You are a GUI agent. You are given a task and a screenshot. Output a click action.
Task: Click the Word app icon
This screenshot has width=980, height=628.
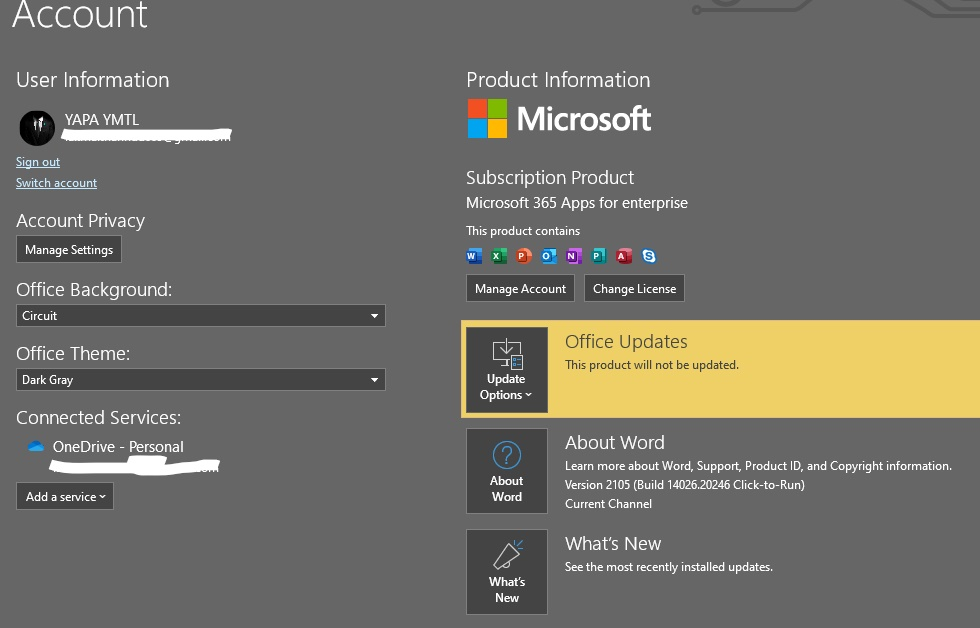pyautogui.click(x=474, y=256)
